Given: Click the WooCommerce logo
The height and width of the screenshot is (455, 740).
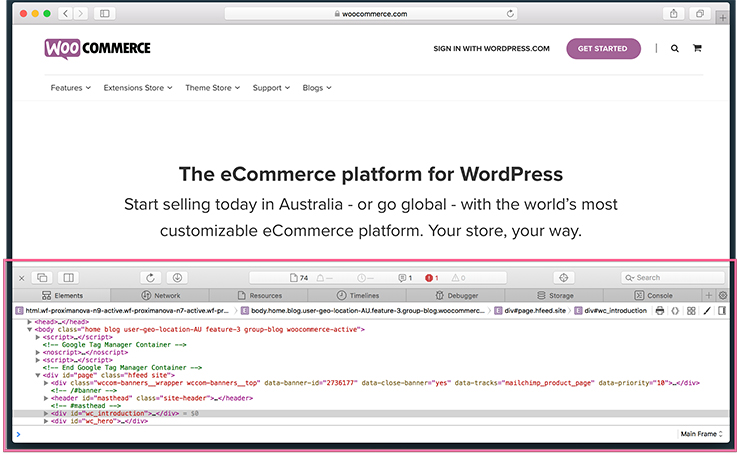Looking at the screenshot, I should [x=98, y=48].
